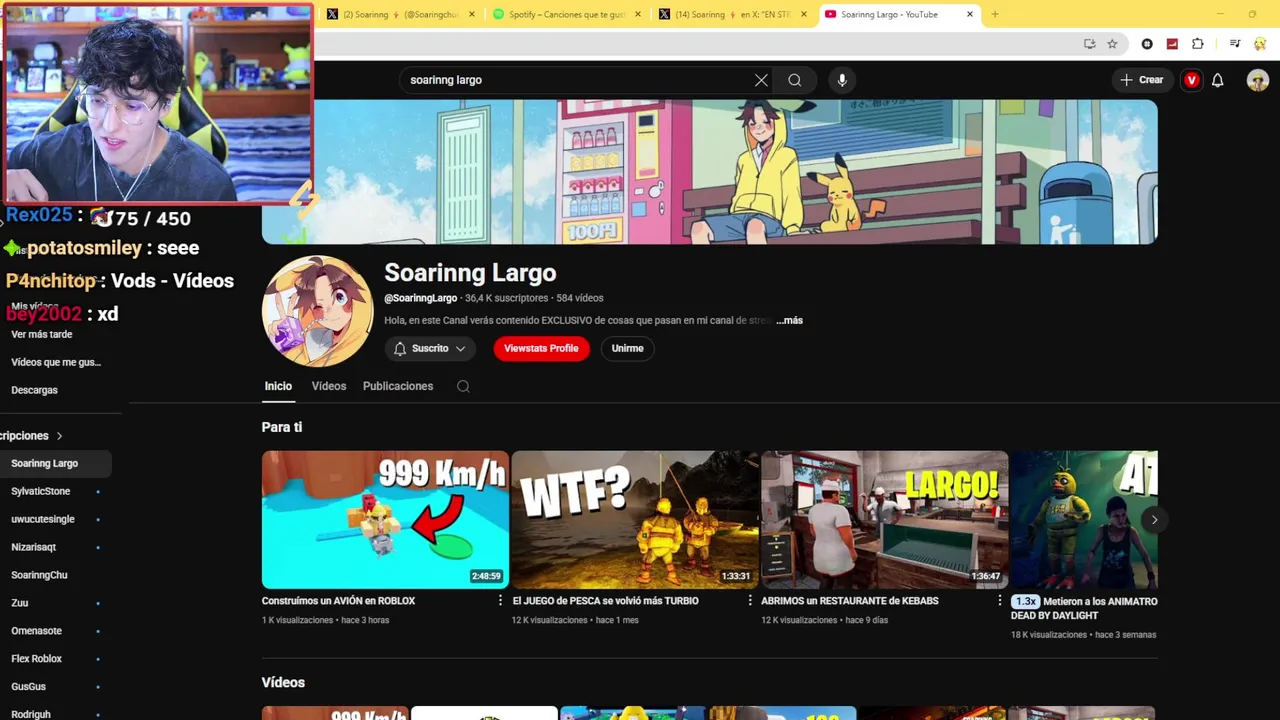
Task: Click the red chart extension icon
Action: [x=1172, y=44]
